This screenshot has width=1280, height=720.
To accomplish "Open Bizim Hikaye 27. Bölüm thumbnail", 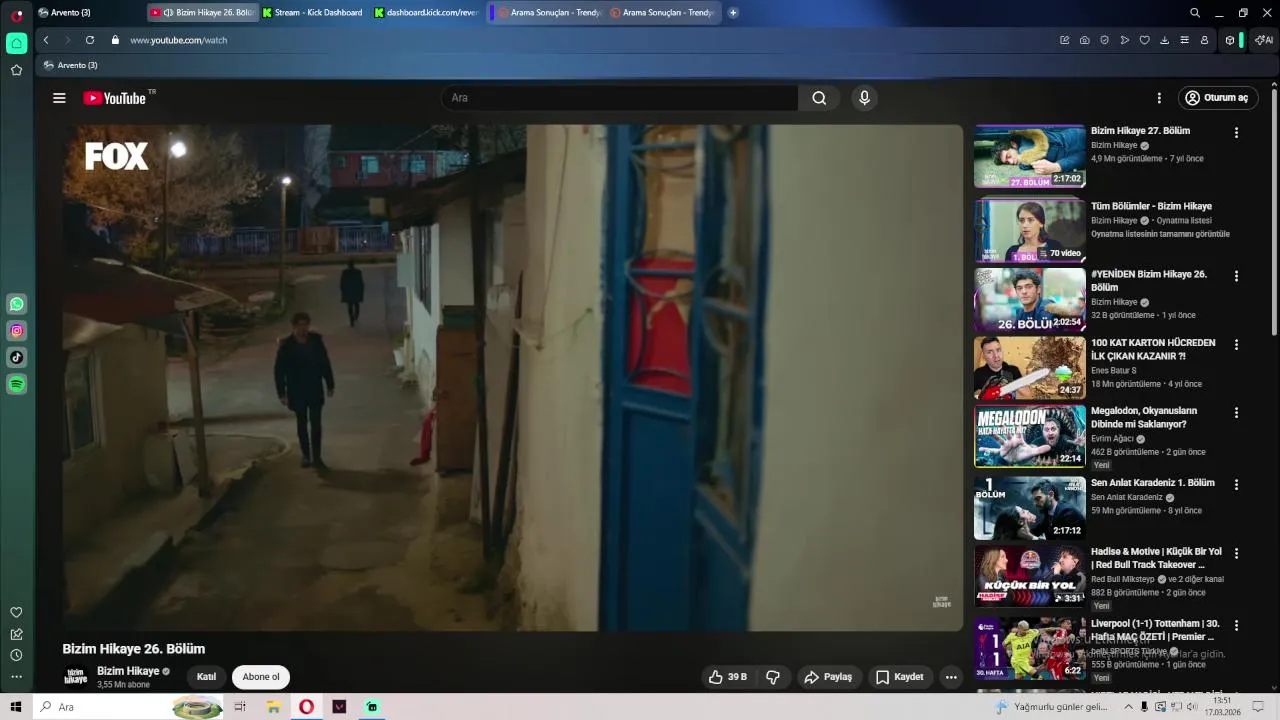I will pos(1029,156).
